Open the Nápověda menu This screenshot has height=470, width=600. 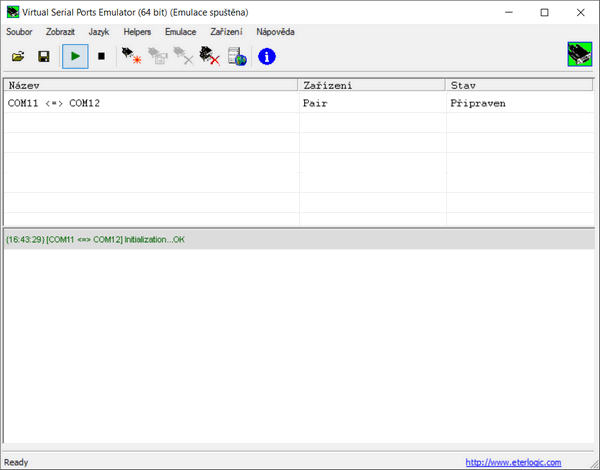[275, 32]
